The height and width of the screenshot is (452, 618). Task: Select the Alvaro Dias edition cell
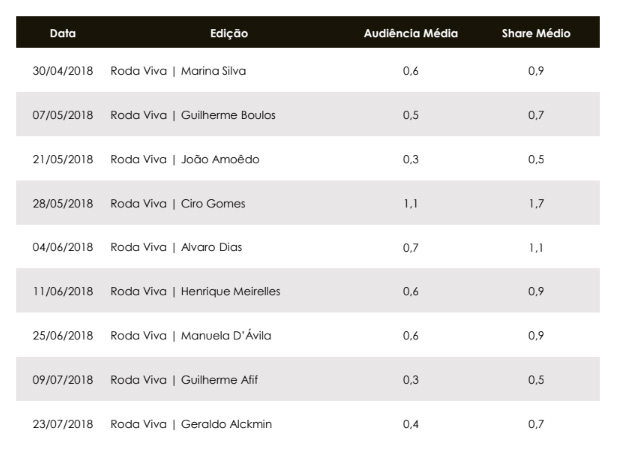tap(176, 247)
